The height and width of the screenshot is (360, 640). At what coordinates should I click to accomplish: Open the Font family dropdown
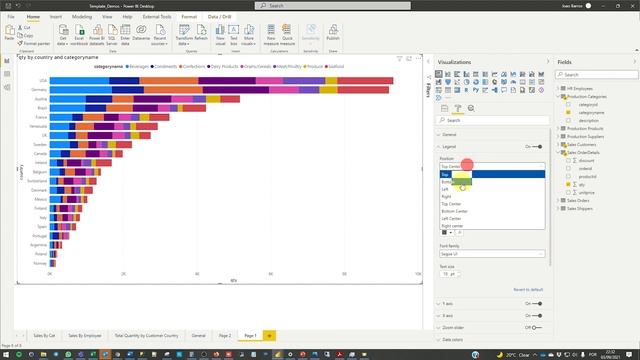point(492,254)
